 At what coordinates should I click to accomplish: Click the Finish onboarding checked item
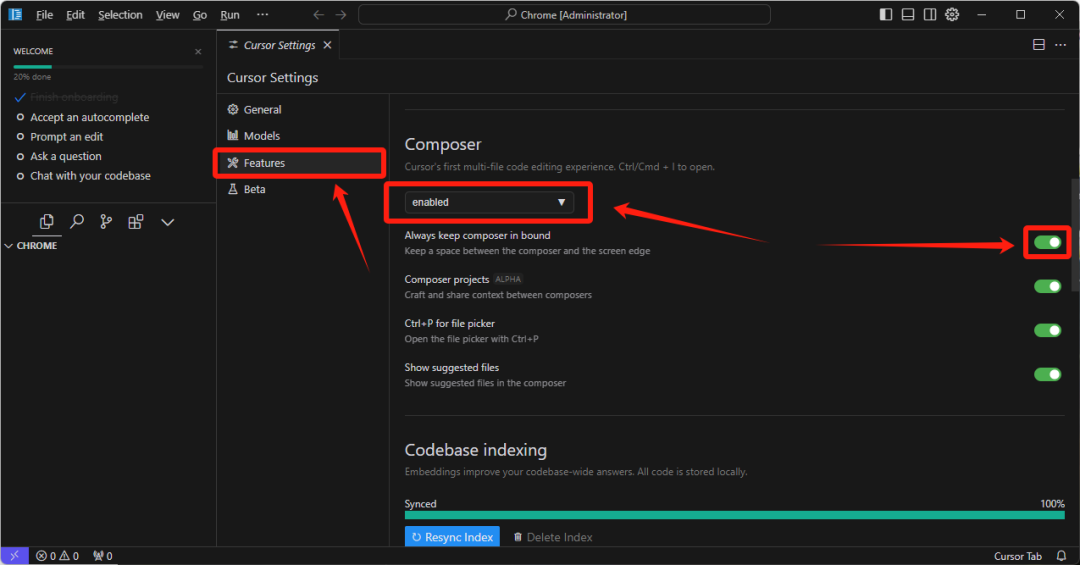pos(74,97)
